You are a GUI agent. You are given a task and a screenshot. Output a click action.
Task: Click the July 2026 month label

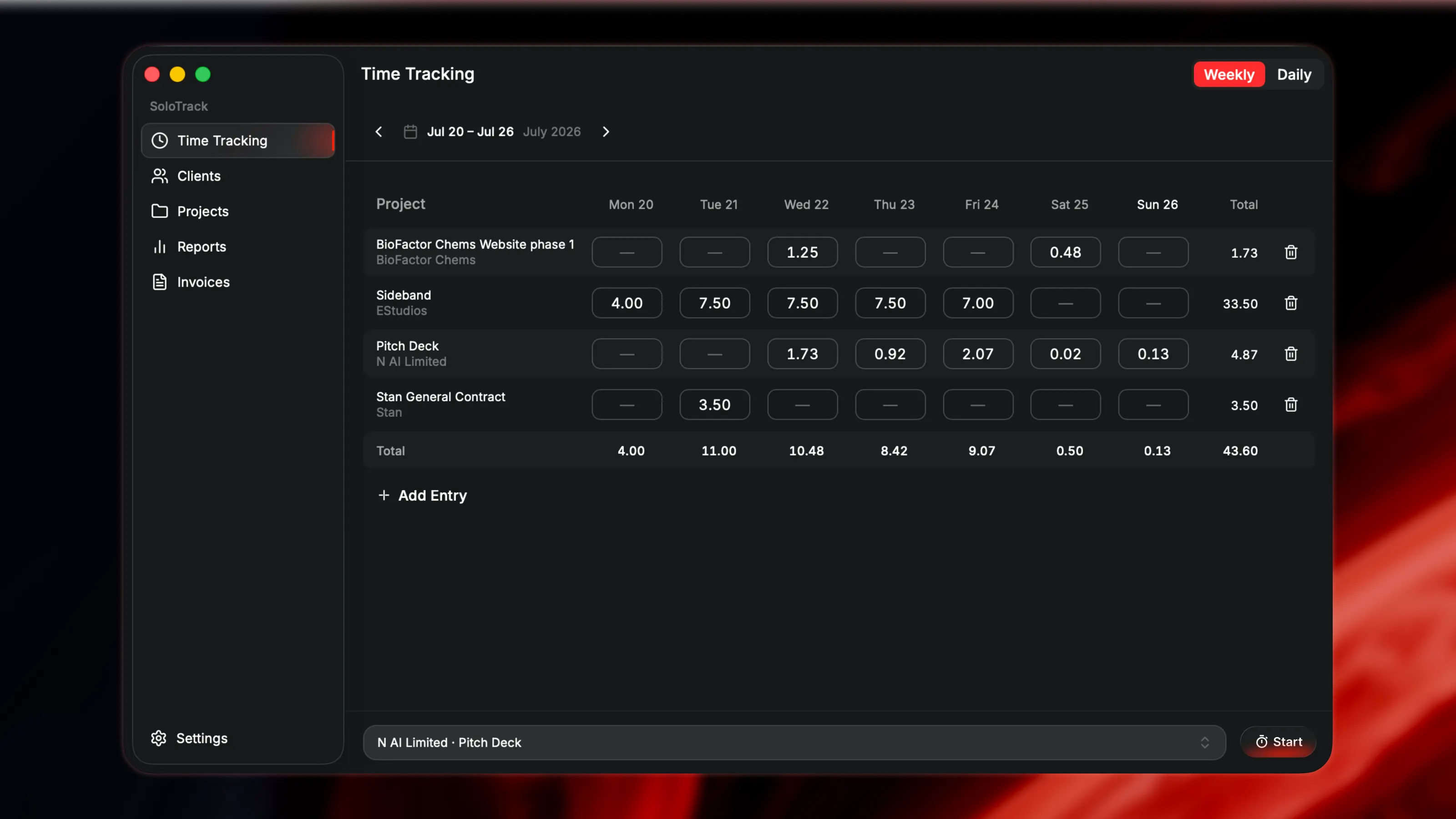tap(551, 131)
